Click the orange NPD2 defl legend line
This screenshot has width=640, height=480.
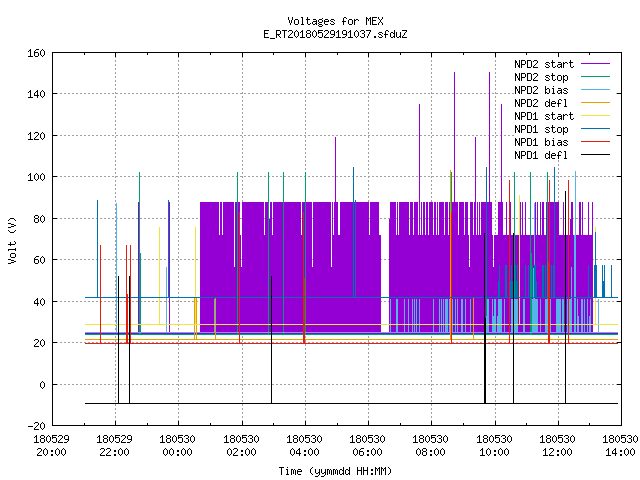point(595,102)
